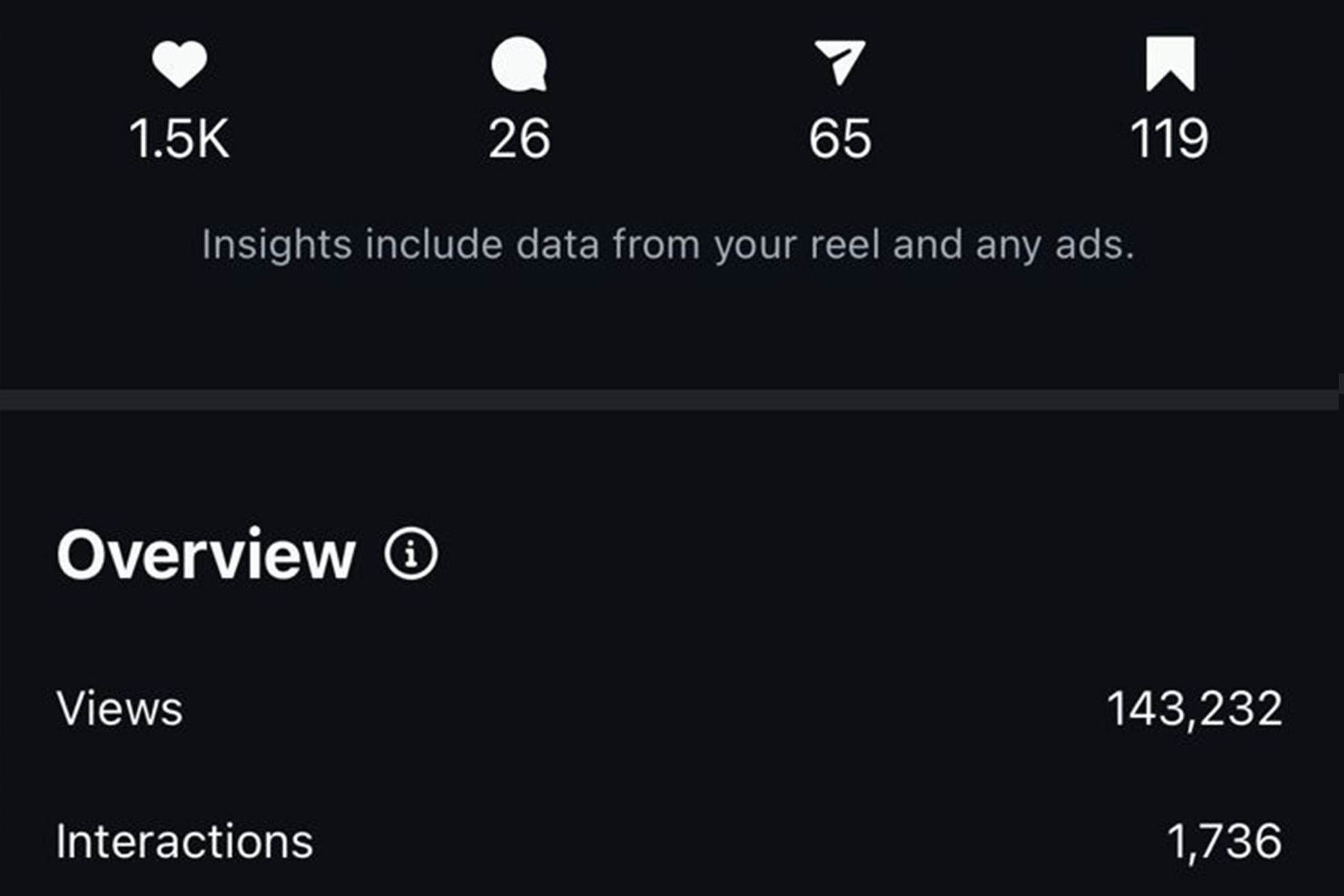The width and height of the screenshot is (1344, 896).
Task: Open the Overview info circle icon
Action: [411, 554]
